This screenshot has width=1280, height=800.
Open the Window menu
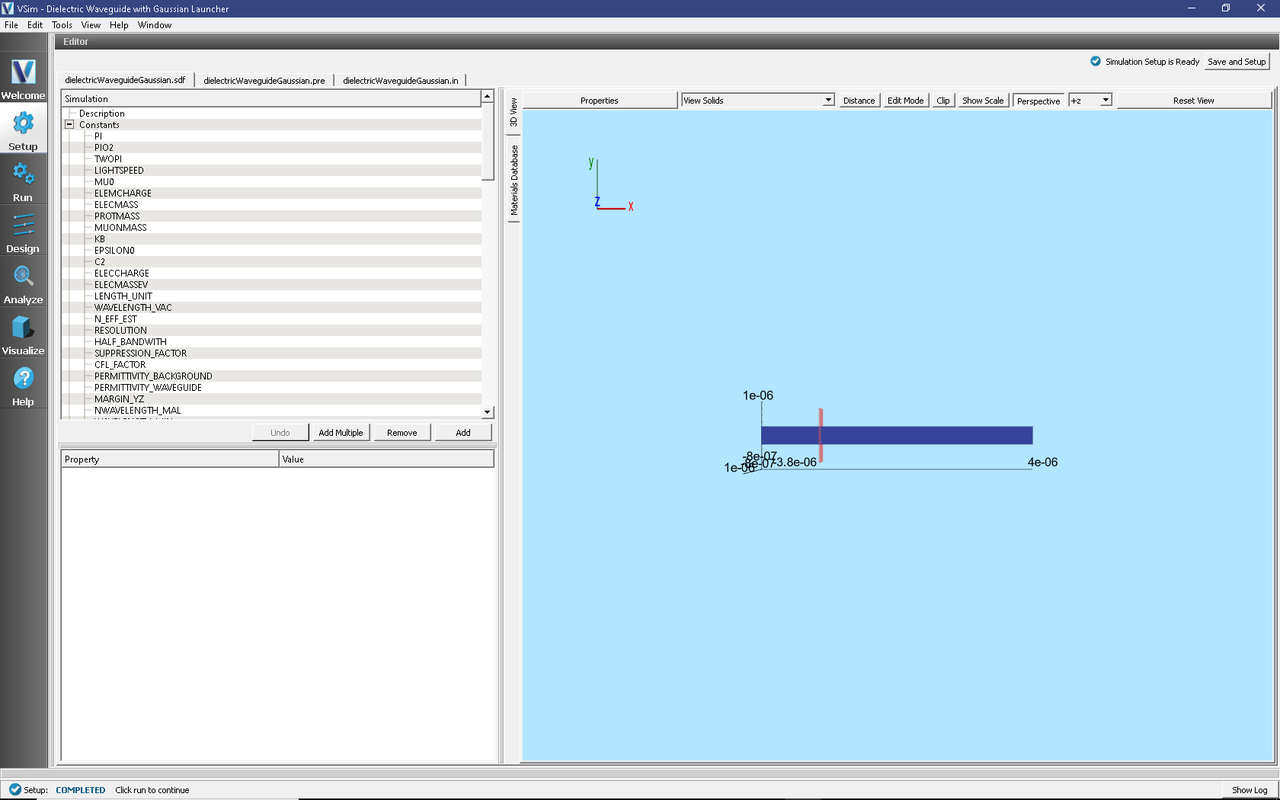[154, 25]
